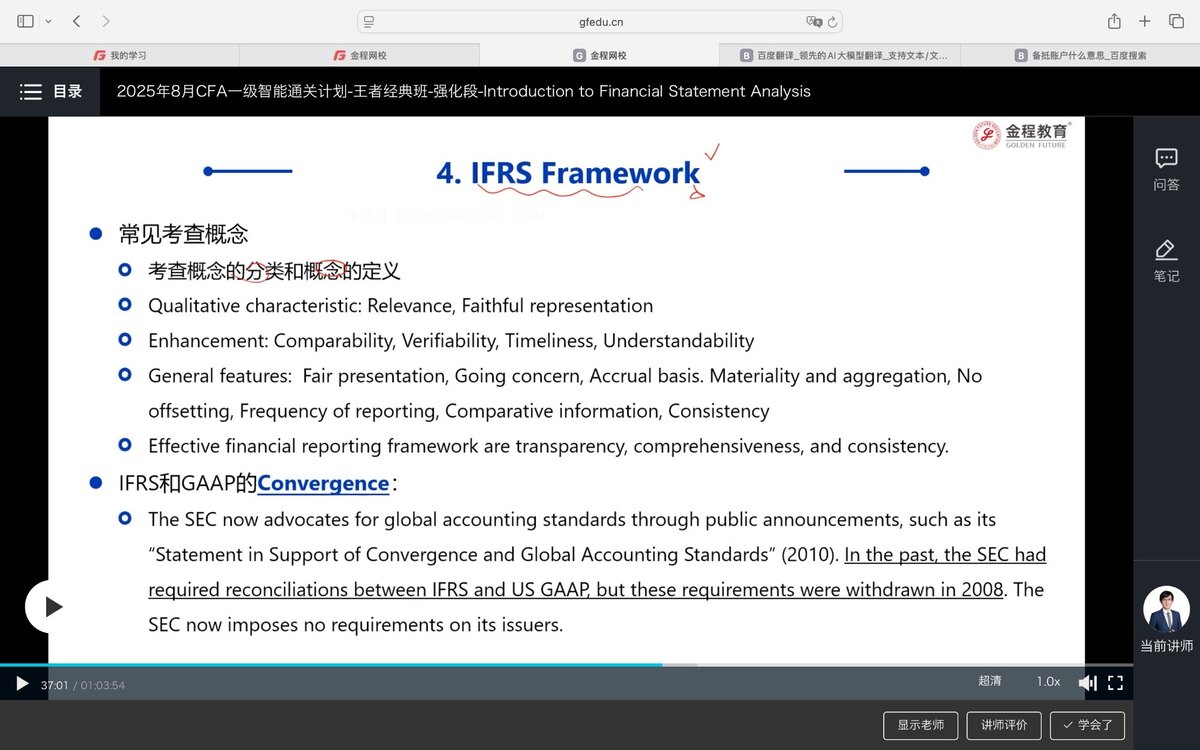Open the page reader icon in address bar
Image resolution: width=1200 pixels, height=750 pixels.
pos(369,21)
